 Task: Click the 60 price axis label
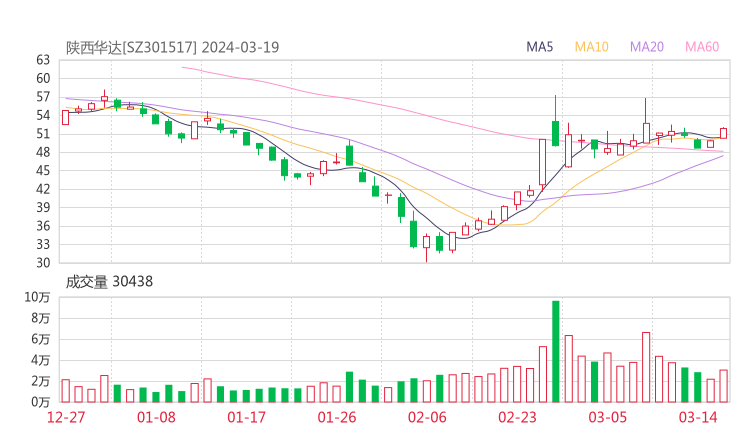point(43,78)
